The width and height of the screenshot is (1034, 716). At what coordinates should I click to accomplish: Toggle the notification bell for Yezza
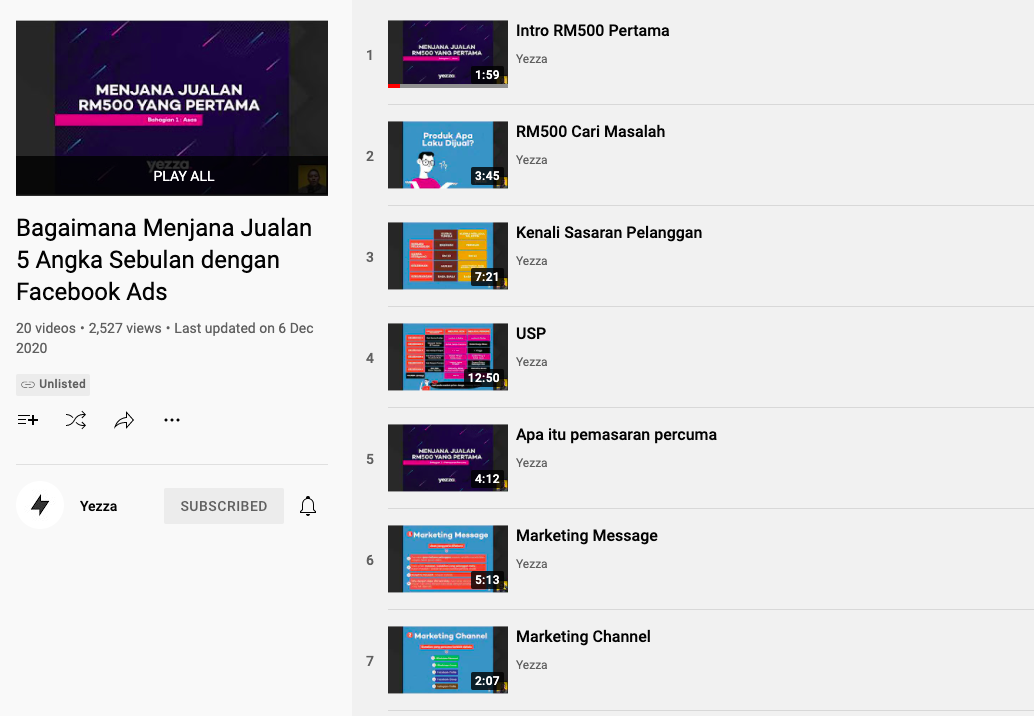point(308,506)
